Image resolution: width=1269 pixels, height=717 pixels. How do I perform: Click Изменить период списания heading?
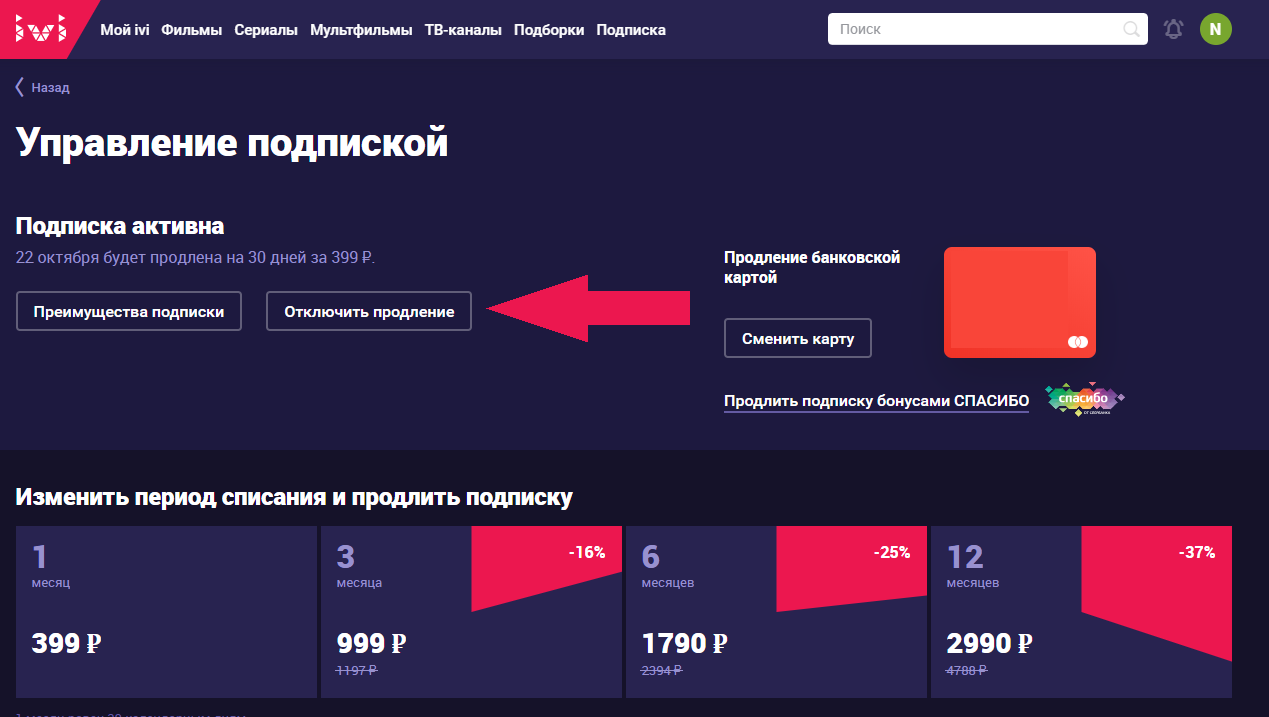click(x=294, y=497)
